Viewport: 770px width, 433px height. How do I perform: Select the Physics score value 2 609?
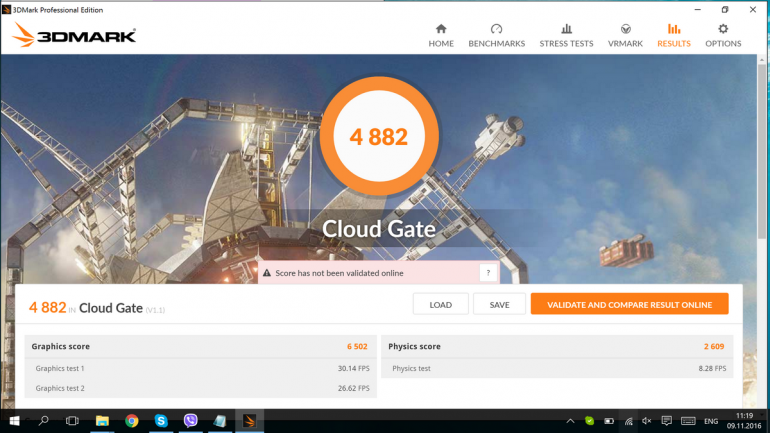714,347
